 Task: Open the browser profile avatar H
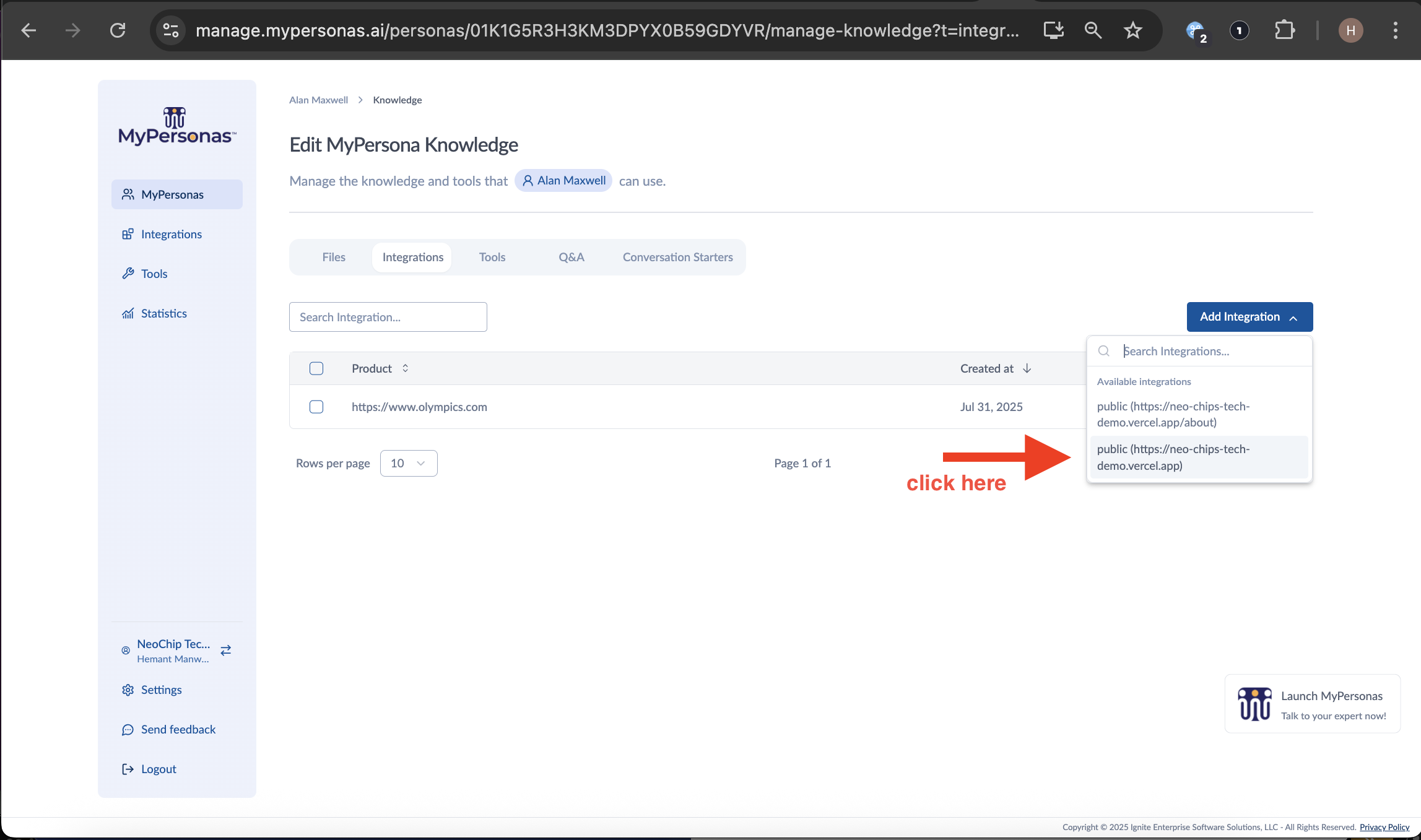[x=1350, y=30]
